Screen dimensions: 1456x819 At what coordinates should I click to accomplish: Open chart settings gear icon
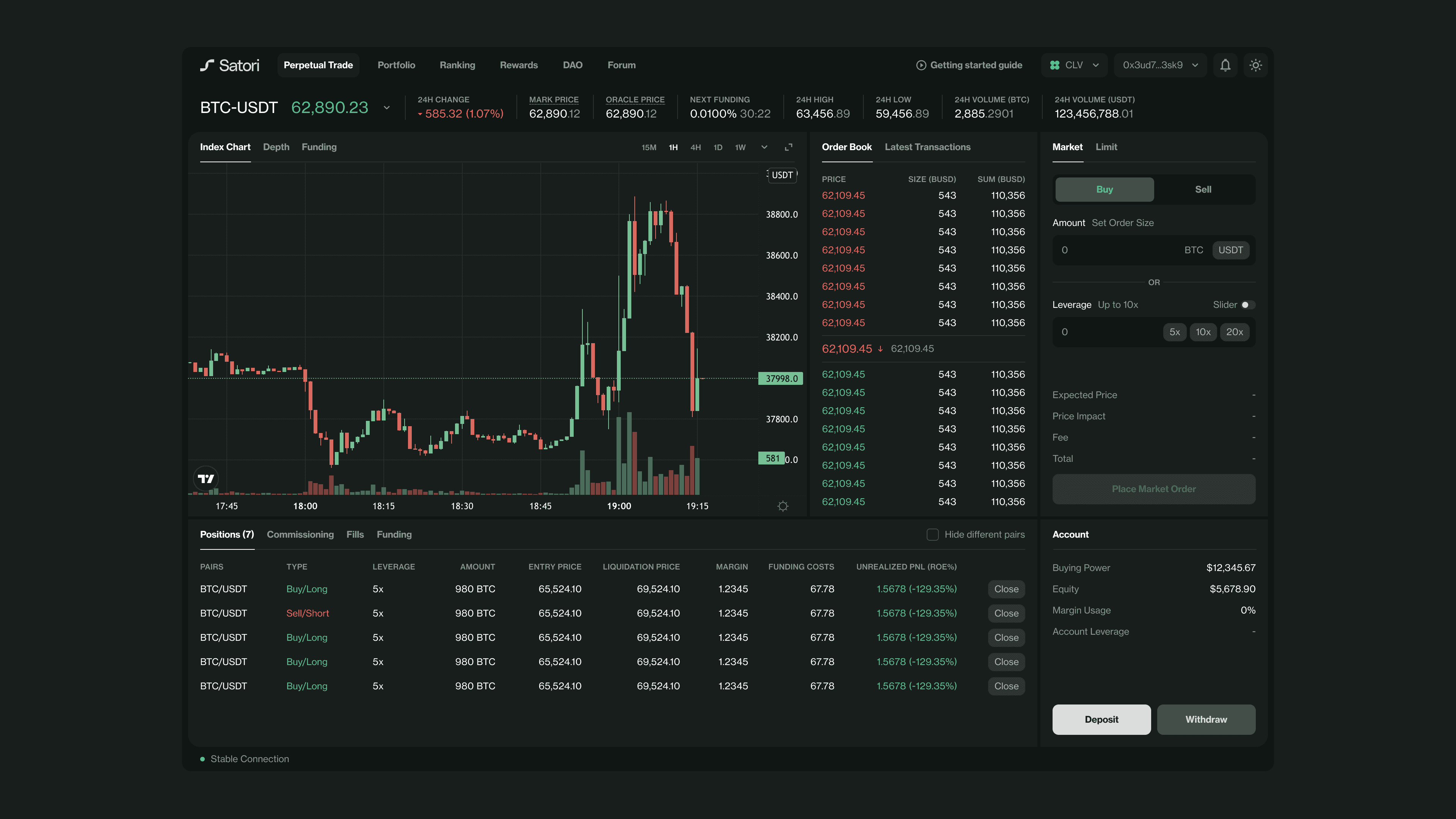click(782, 506)
